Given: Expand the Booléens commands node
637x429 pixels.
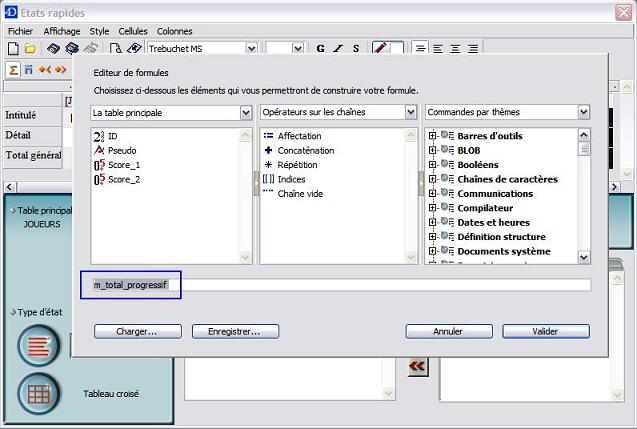Looking at the screenshot, I should click(433, 165).
